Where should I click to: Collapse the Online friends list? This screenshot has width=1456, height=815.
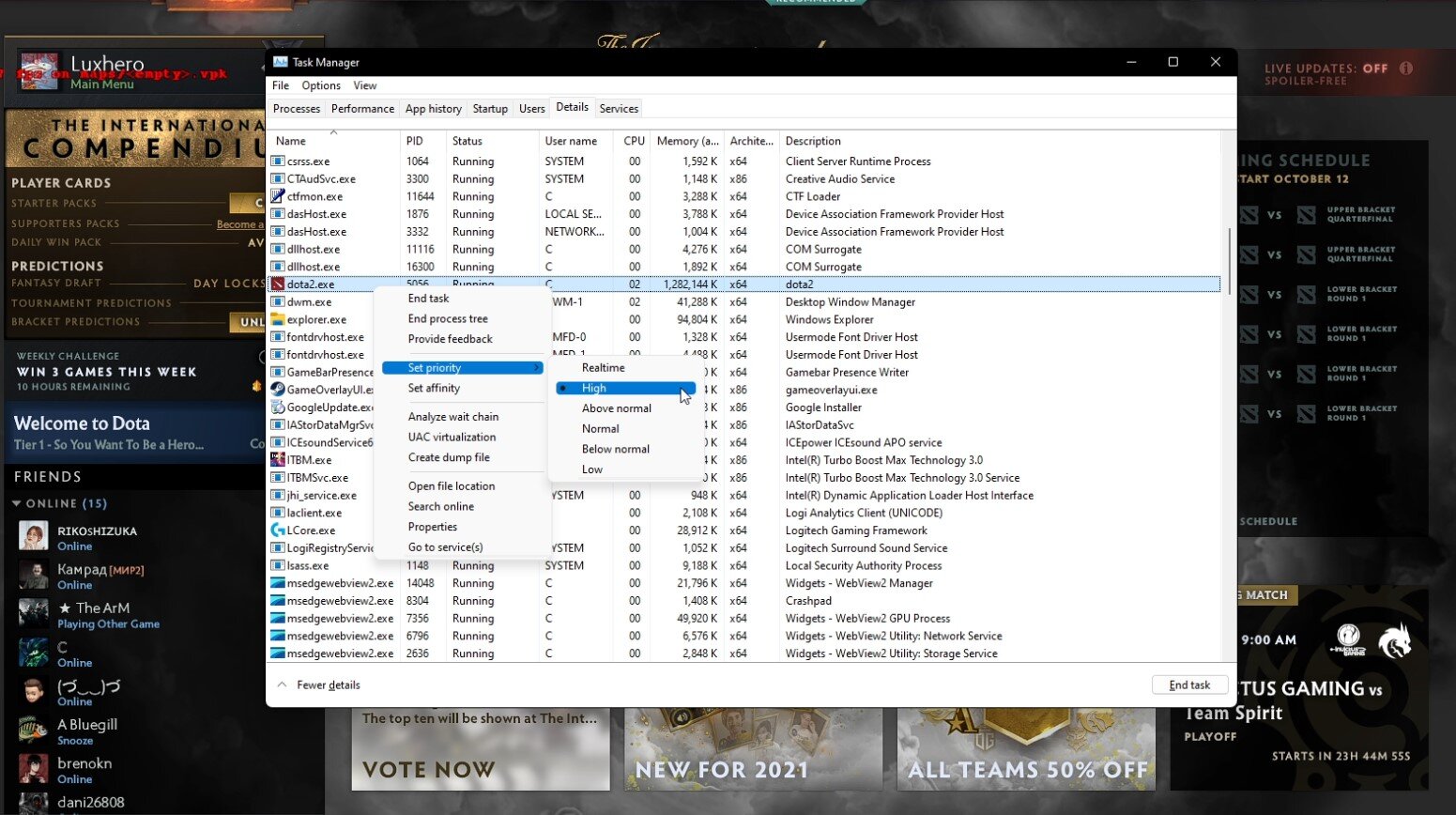click(17, 504)
